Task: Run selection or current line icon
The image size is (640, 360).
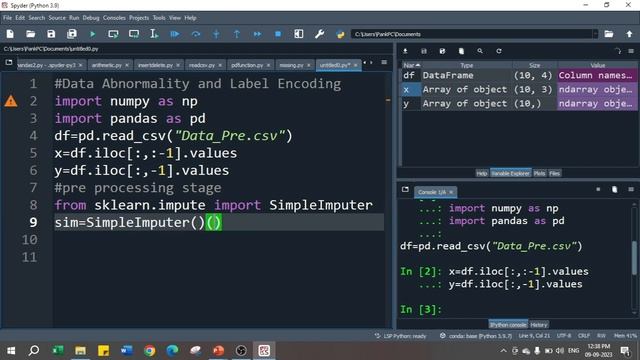Action: tap(154, 34)
